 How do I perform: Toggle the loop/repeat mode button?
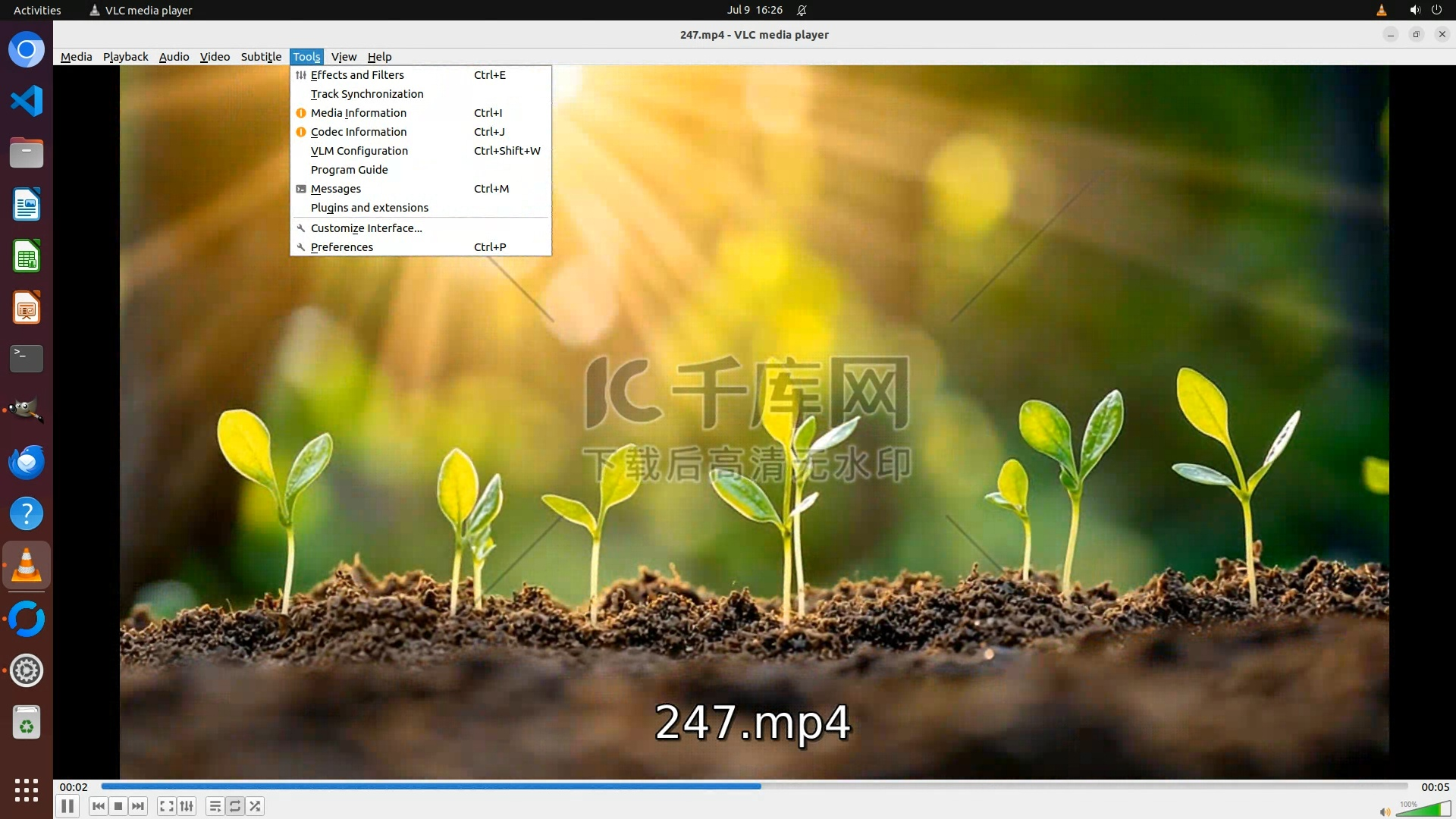click(x=235, y=806)
